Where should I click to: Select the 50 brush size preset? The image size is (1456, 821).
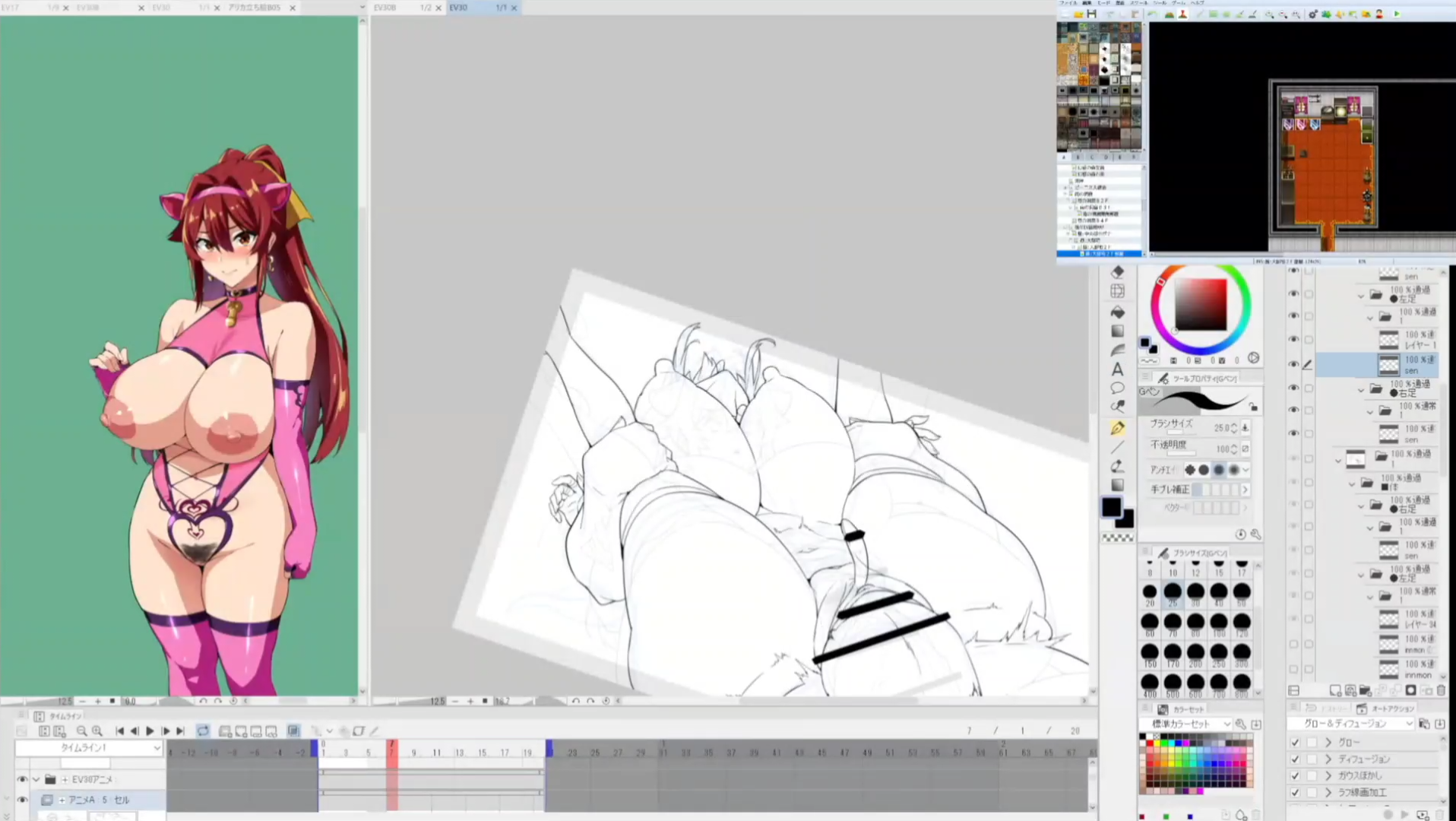pyautogui.click(x=1242, y=592)
